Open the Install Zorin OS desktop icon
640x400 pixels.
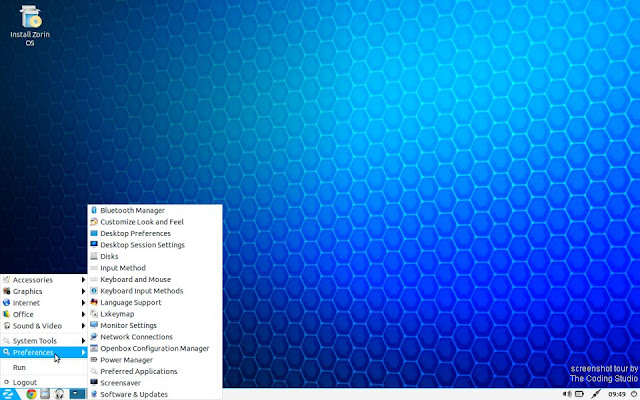coord(30,25)
